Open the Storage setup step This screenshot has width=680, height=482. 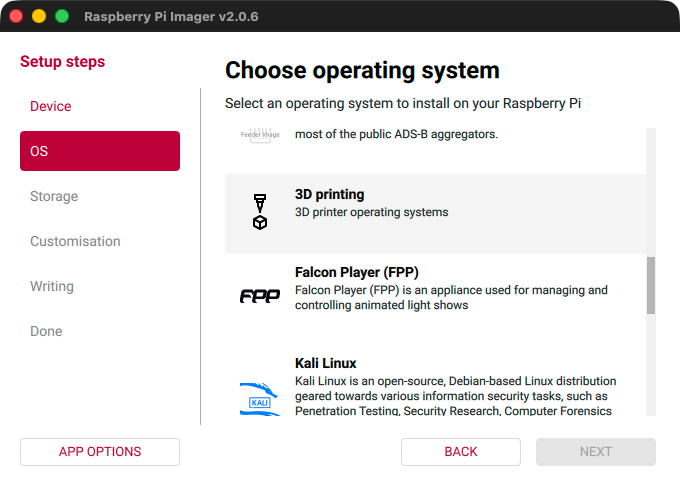click(54, 196)
